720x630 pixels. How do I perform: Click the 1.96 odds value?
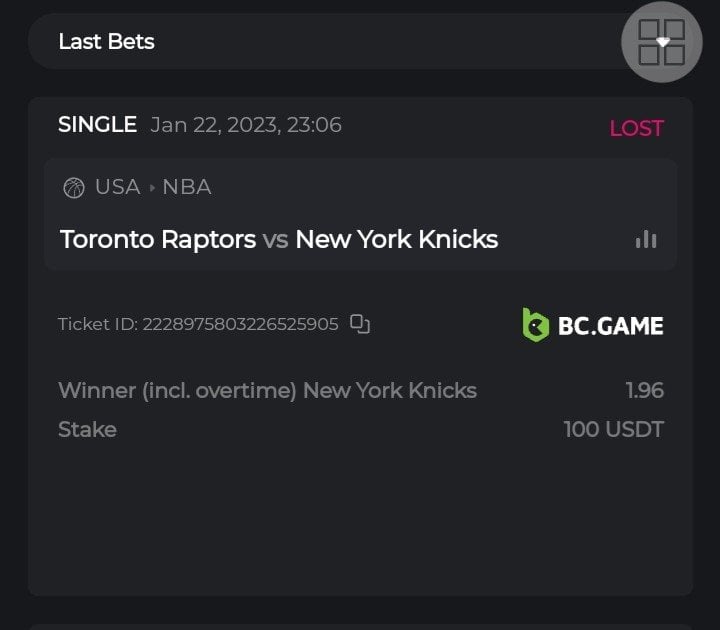(x=644, y=390)
